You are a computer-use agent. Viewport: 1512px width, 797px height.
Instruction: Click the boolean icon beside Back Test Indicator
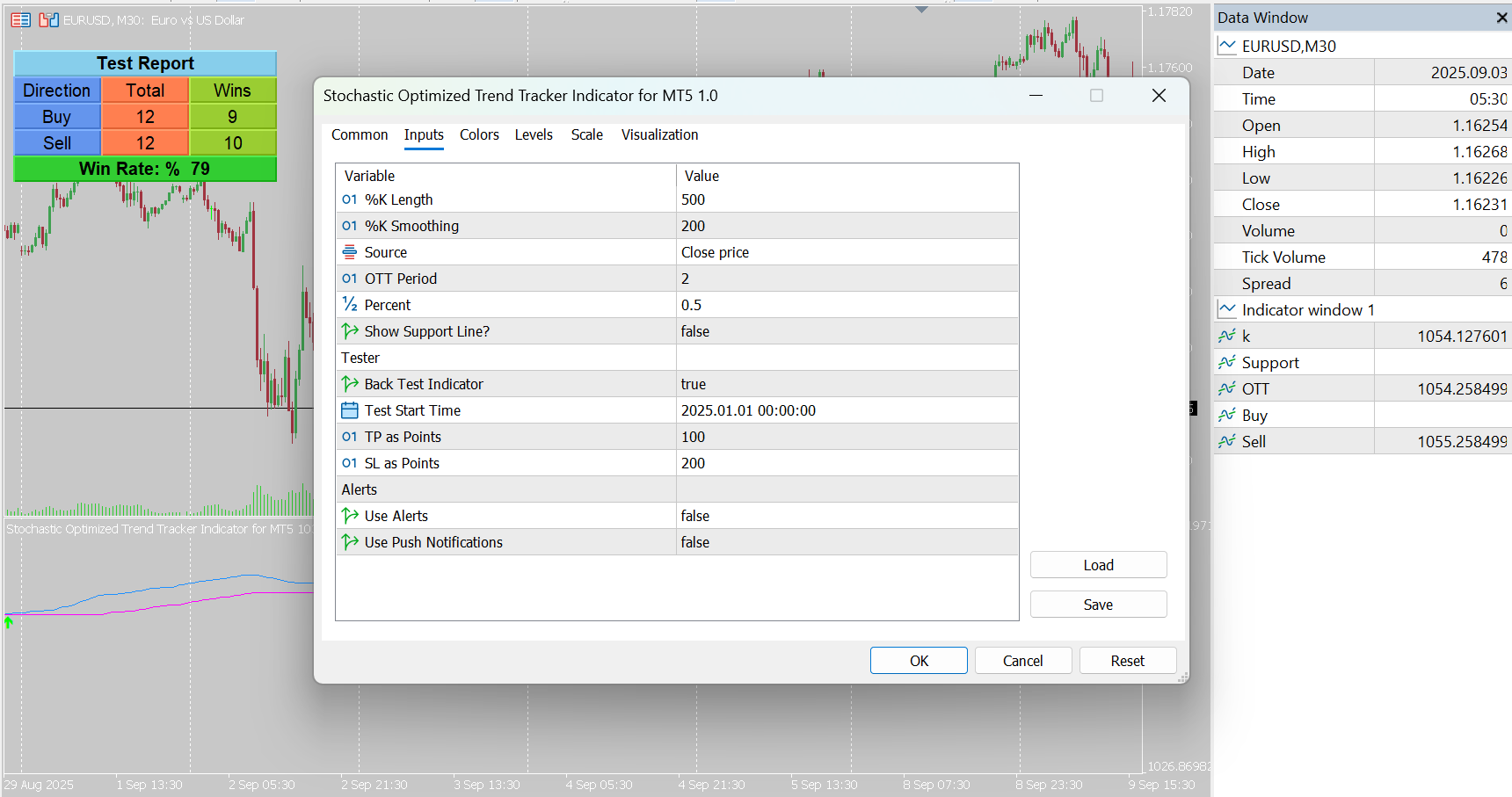coord(350,384)
